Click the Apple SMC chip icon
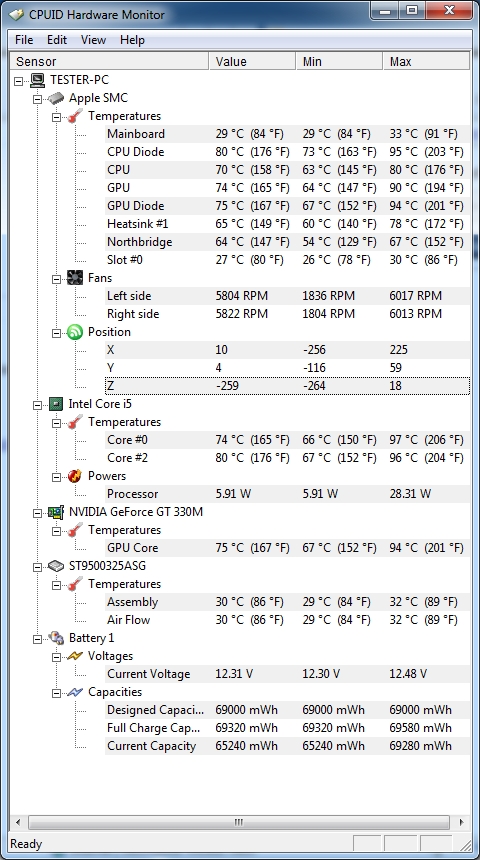This screenshot has height=860, width=480. (x=56, y=98)
